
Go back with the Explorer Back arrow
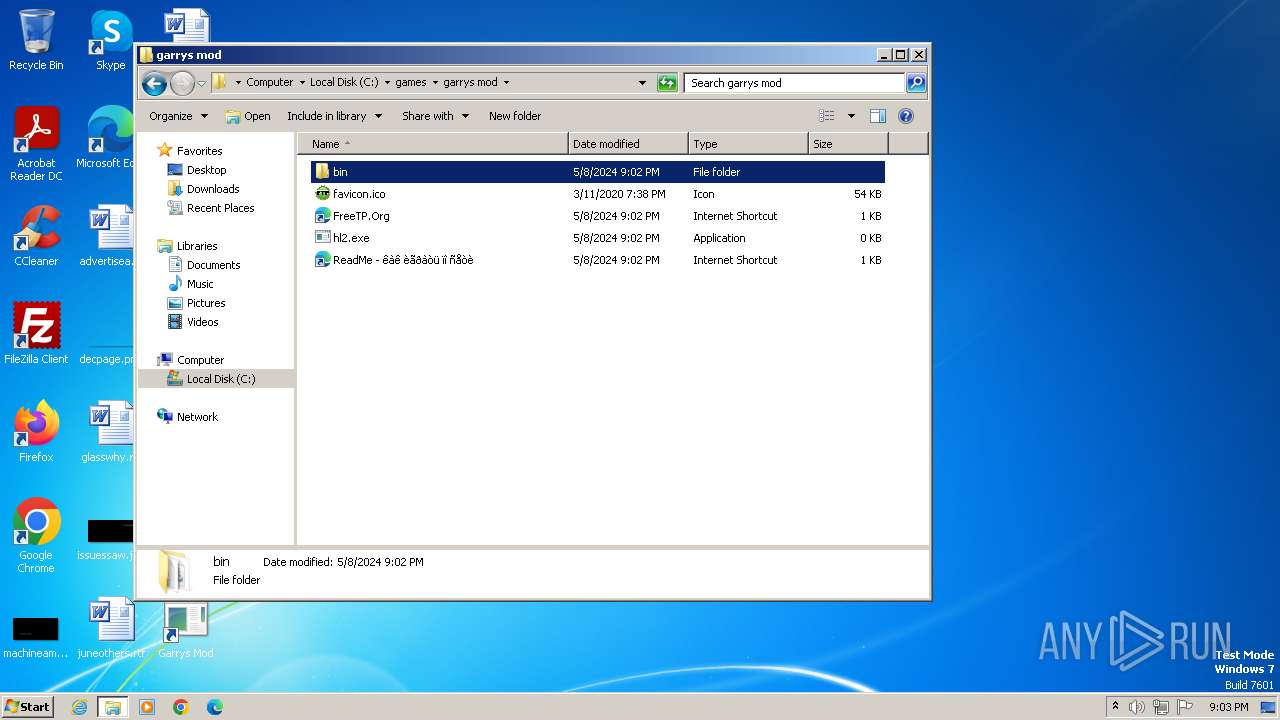(154, 84)
